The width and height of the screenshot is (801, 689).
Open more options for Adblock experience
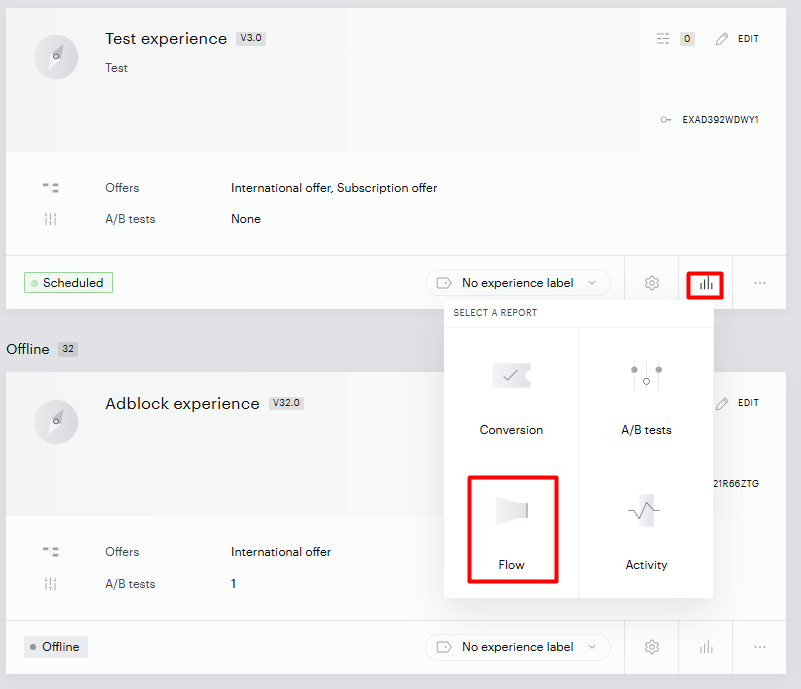pos(760,647)
